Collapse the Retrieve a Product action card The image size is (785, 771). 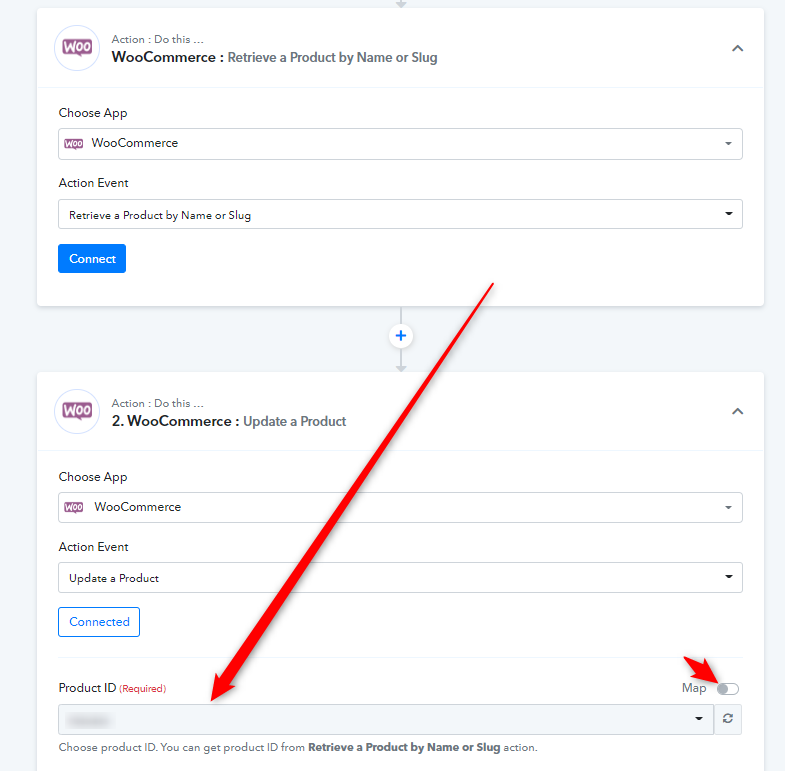[737, 49]
